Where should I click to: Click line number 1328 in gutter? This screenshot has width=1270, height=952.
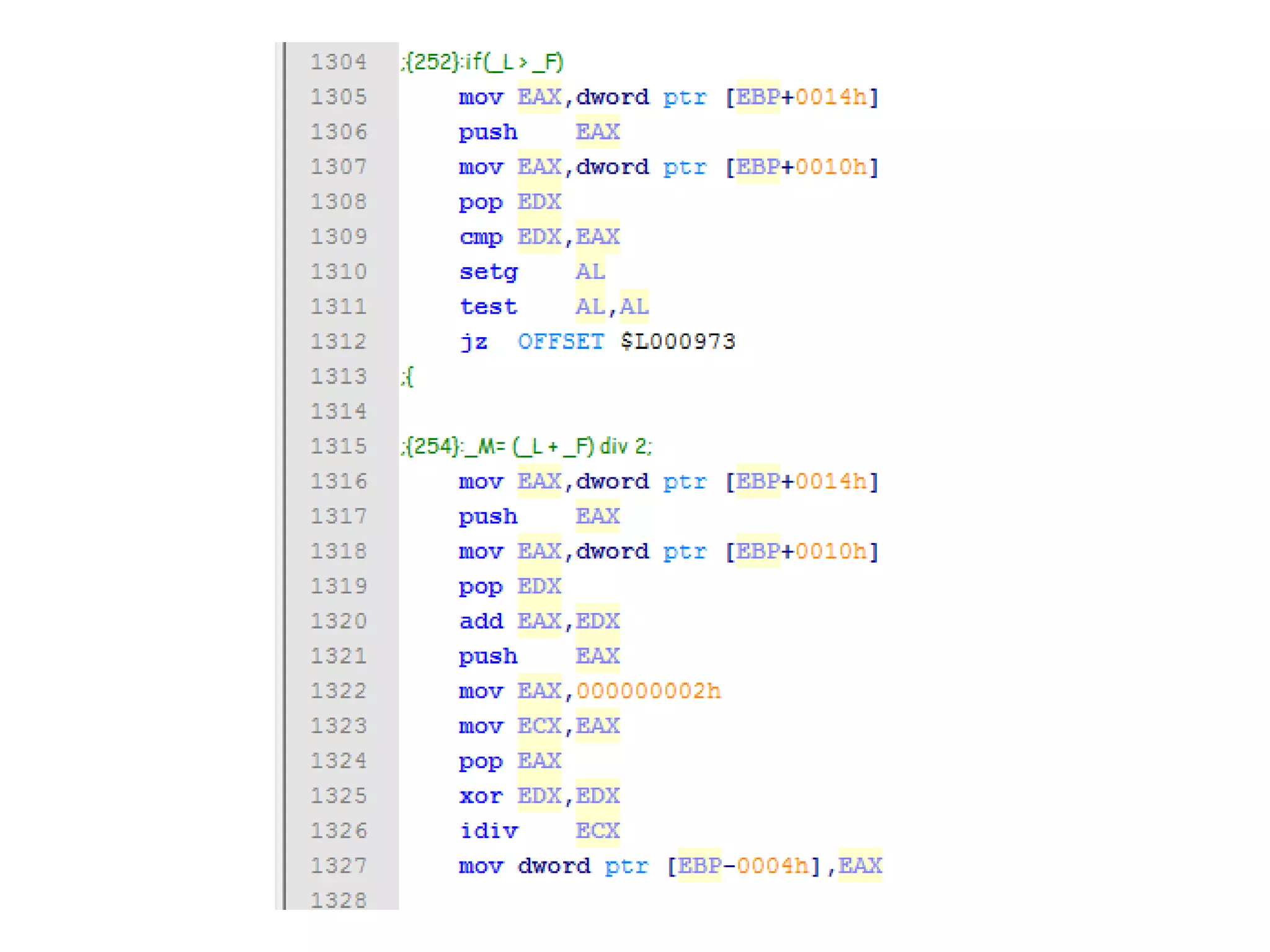click(339, 900)
